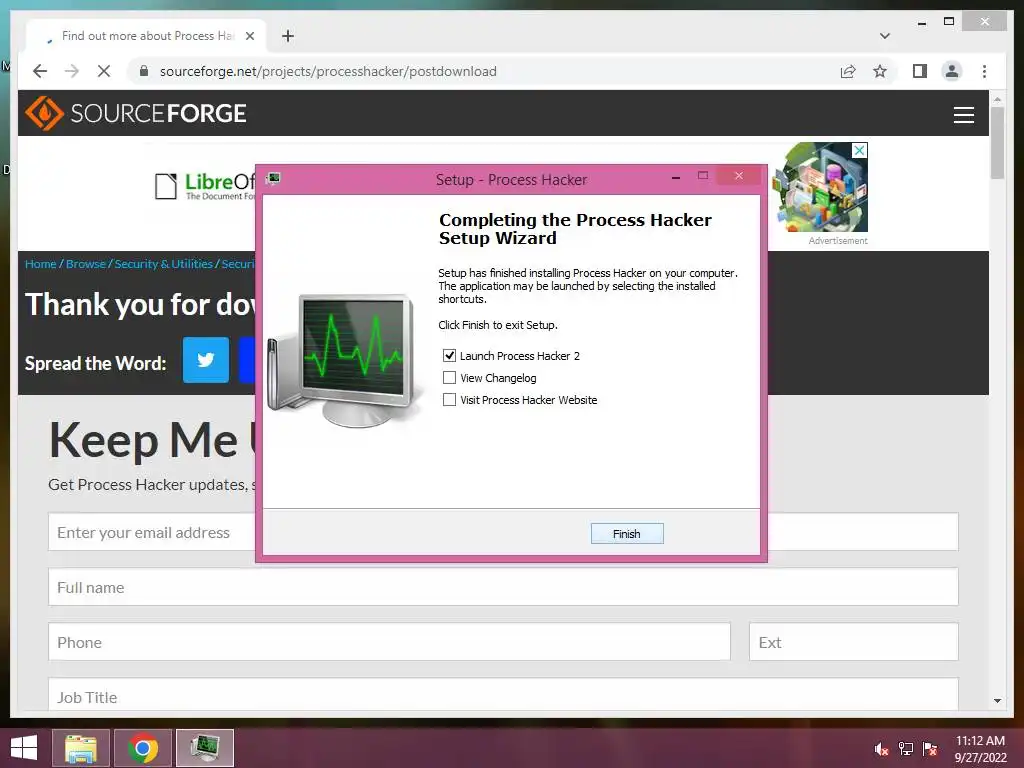Image resolution: width=1024 pixels, height=768 pixels.
Task: Expand the Chrome tab search chevron
Action: 884,36
